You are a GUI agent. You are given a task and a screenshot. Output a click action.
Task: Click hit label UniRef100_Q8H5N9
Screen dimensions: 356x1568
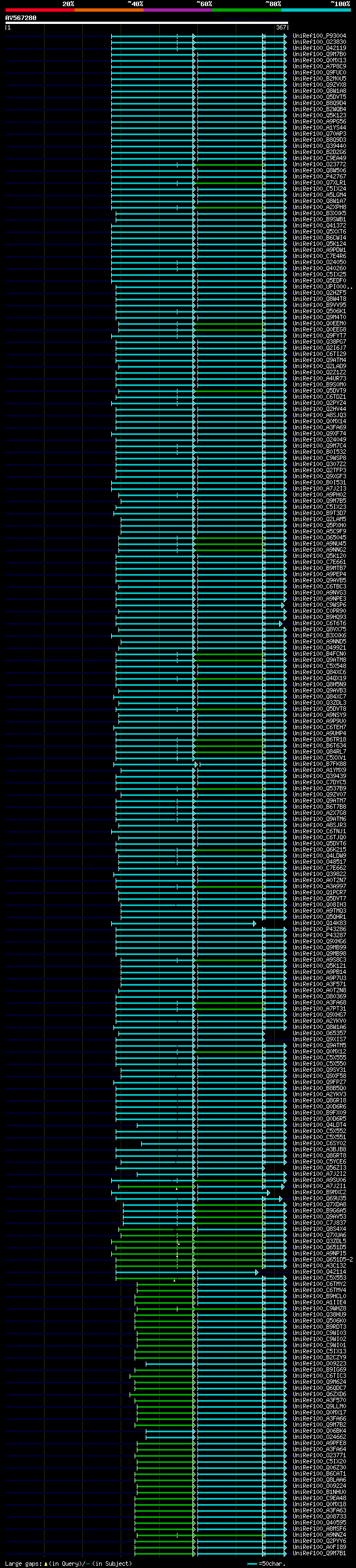coord(319,684)
